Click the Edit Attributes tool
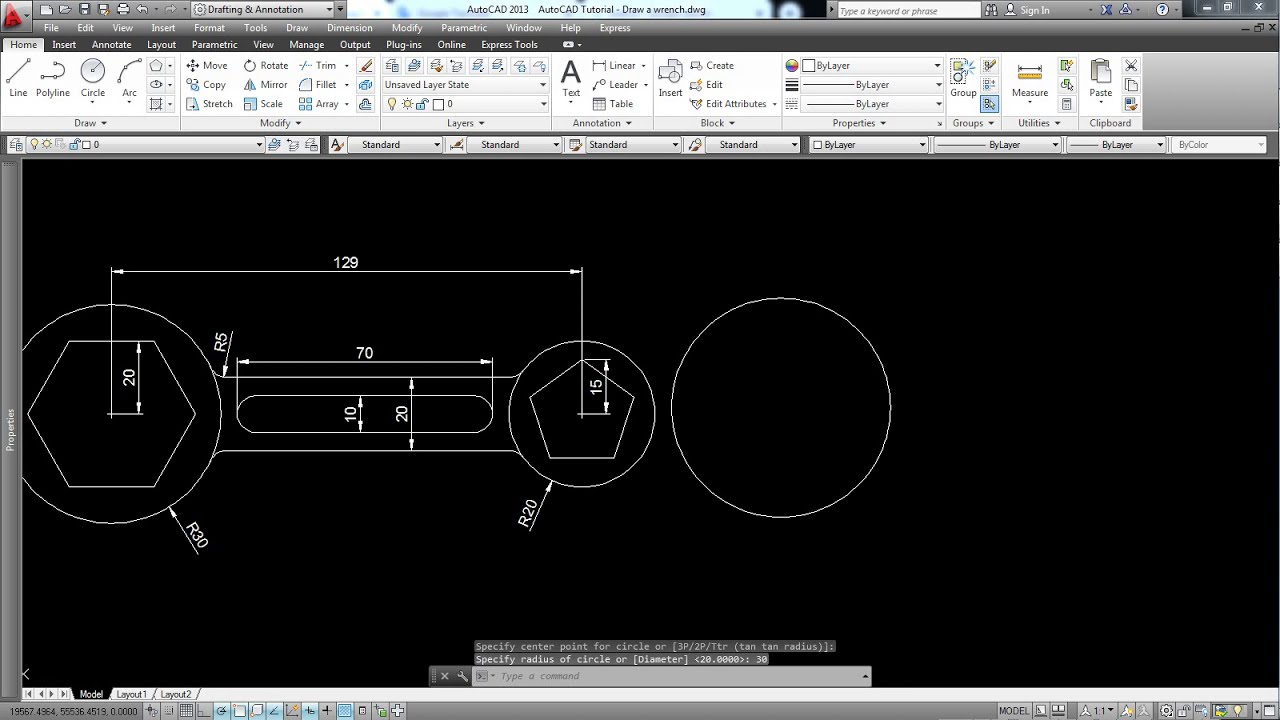Image resolution: width=1280 pixels, height=720 pixels. [728, 104]
